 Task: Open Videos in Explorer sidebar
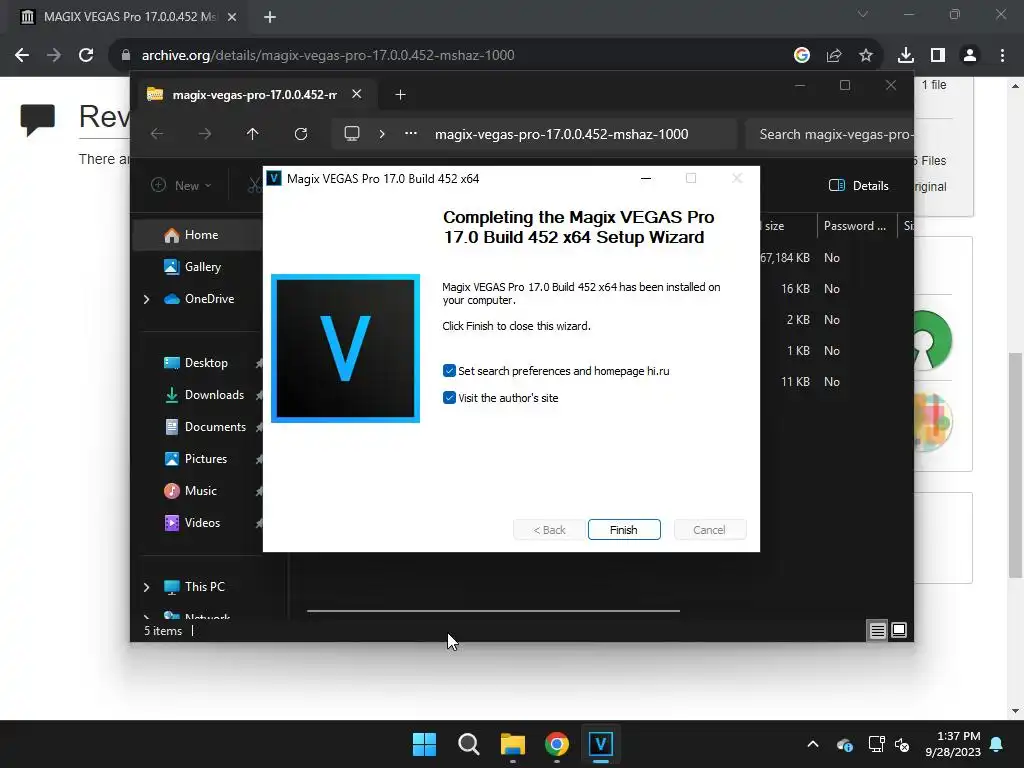[x=202, y=522]
